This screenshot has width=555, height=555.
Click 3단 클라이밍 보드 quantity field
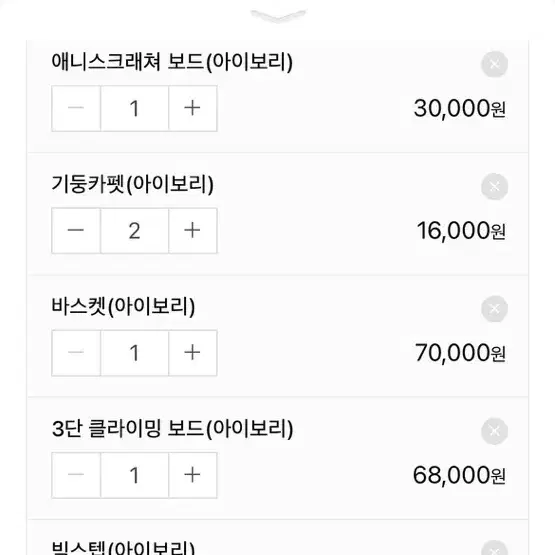(135, 475)
